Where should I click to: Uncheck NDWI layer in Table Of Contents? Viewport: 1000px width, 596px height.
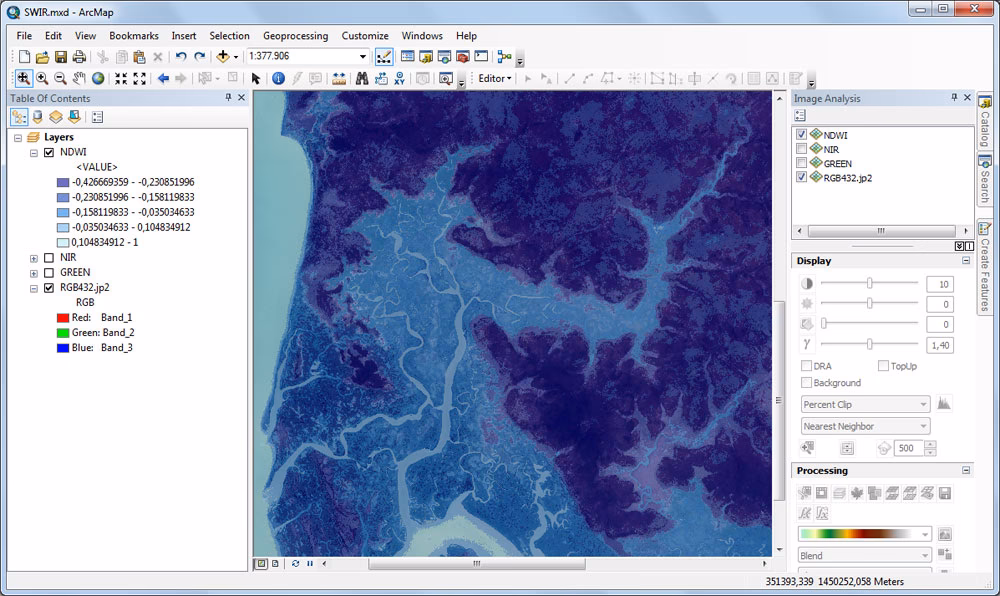coord(48,153)
